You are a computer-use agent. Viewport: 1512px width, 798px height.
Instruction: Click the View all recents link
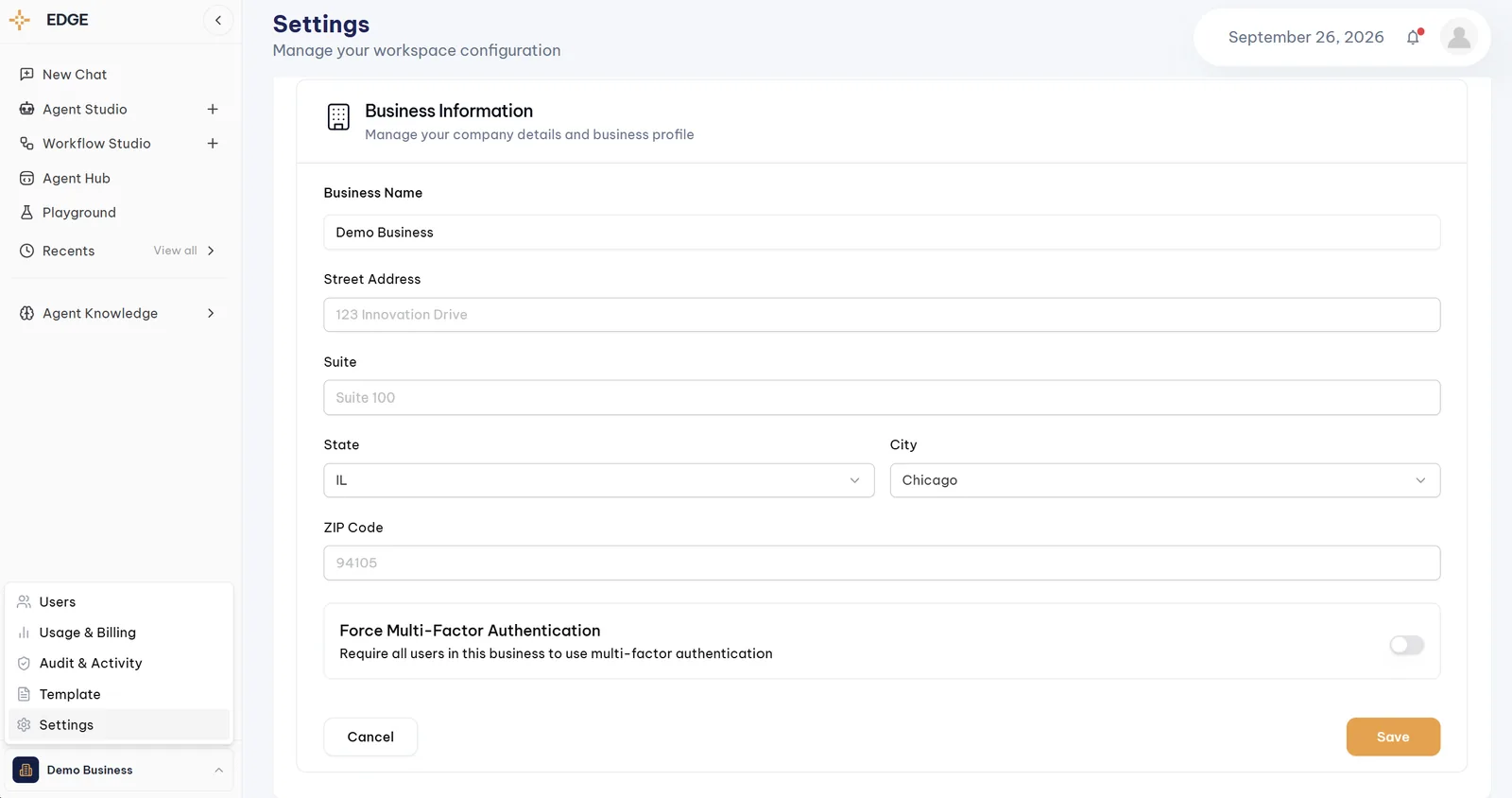pyautogui.click(x=176, y=251)
